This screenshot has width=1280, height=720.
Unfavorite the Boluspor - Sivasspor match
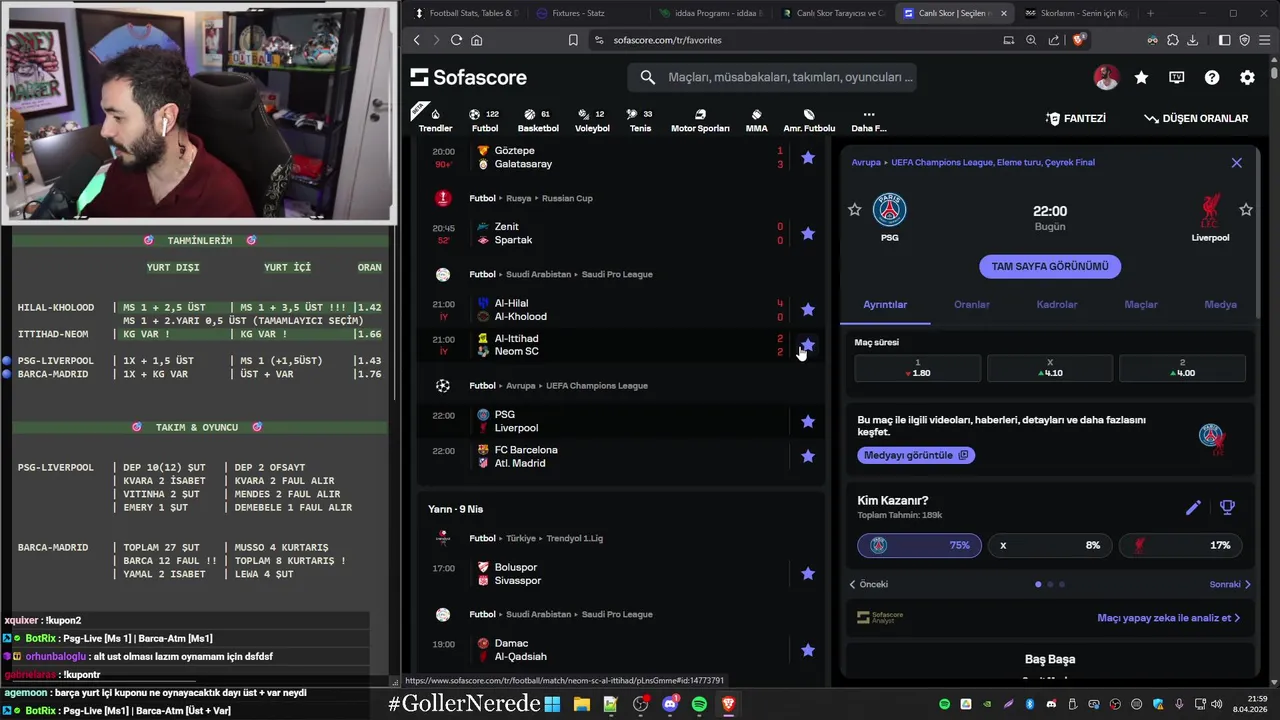coord(808,574)
